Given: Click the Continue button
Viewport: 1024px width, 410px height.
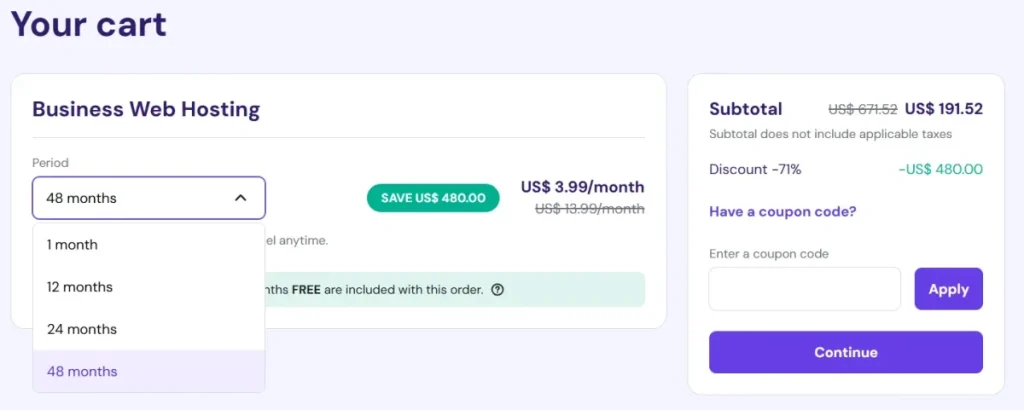Looking at the screenshot, I should click(845, 352).
